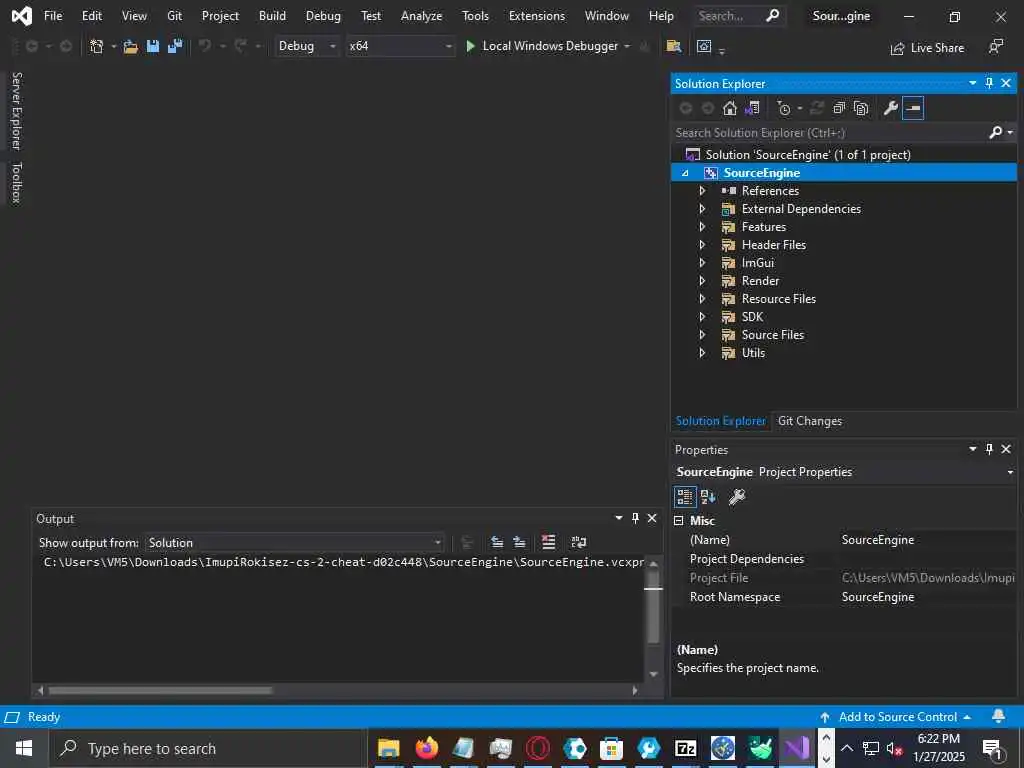Viewport: 1024px width, 768px height.
Task: Open the Build menu
Action: coord(272,16)
